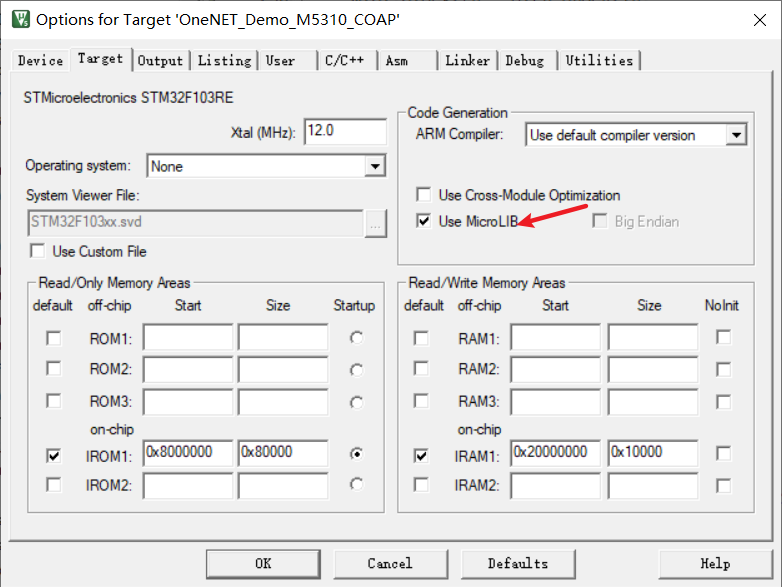Click the IRAM2 Size field
The image size is (782, 587).
point(652,486)
